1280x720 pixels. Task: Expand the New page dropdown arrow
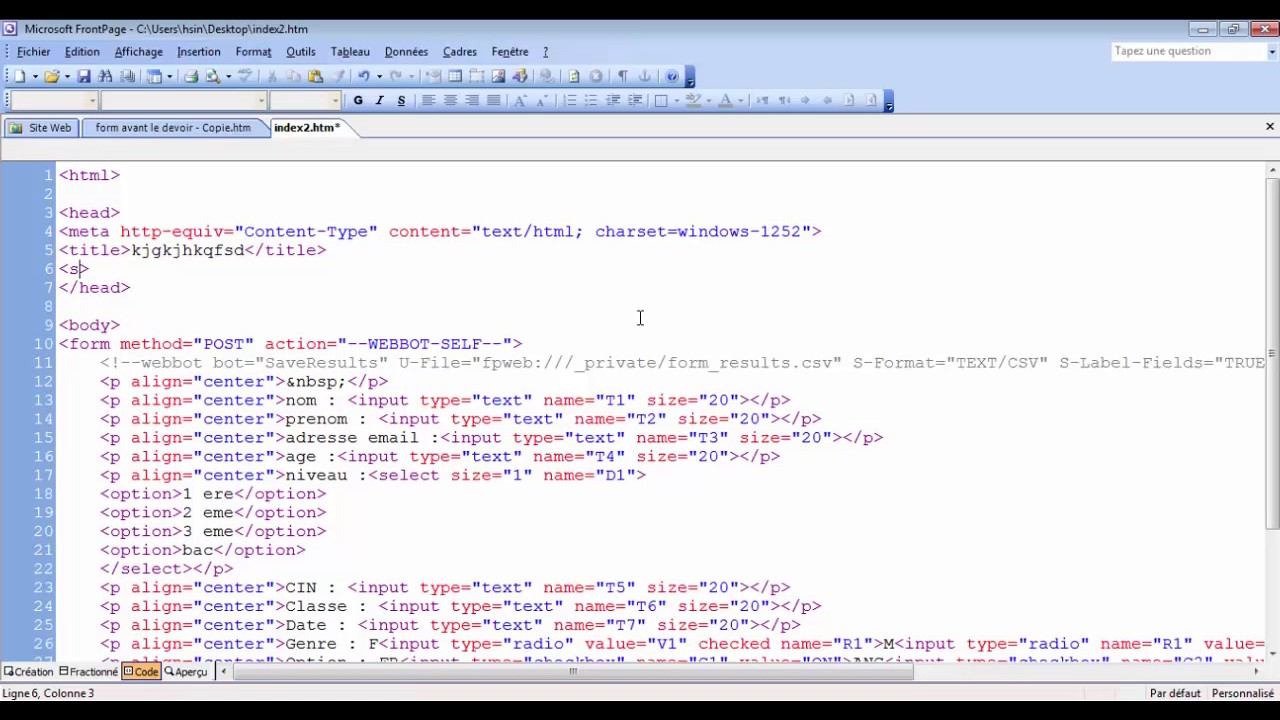[35, 76]
